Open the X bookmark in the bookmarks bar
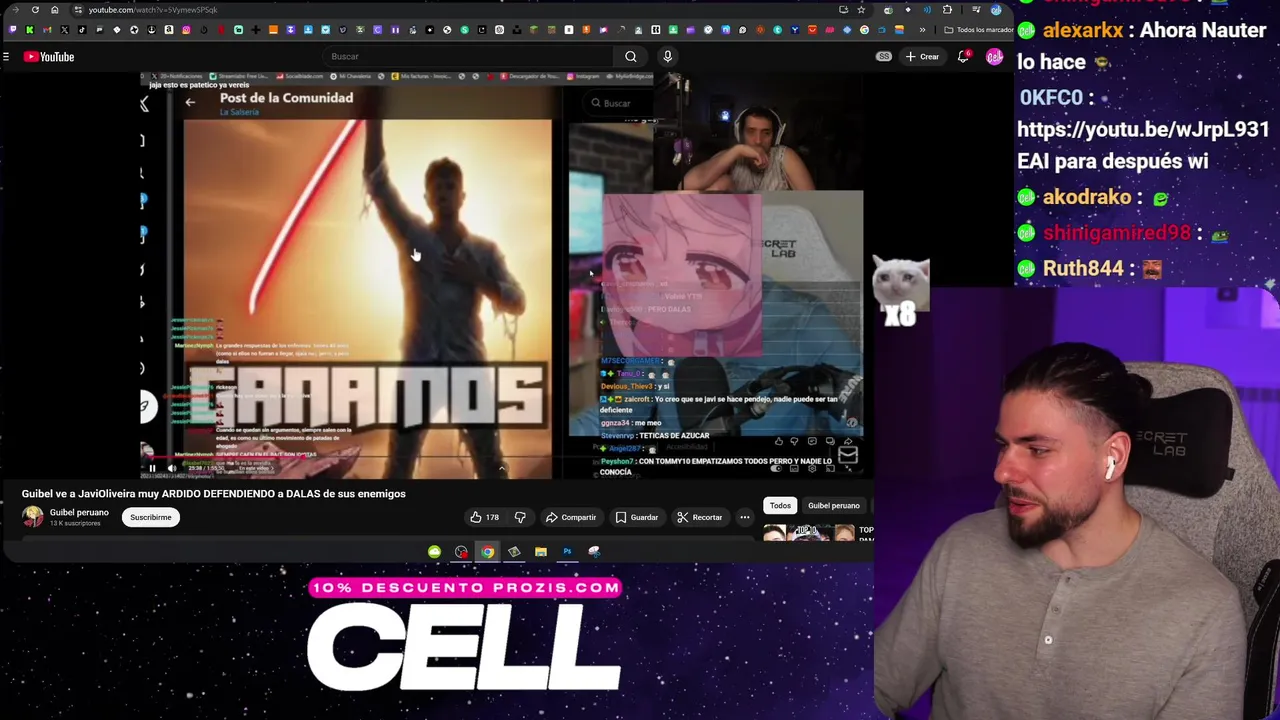The width and height of the screenshot is (1280, 720). 65,30
